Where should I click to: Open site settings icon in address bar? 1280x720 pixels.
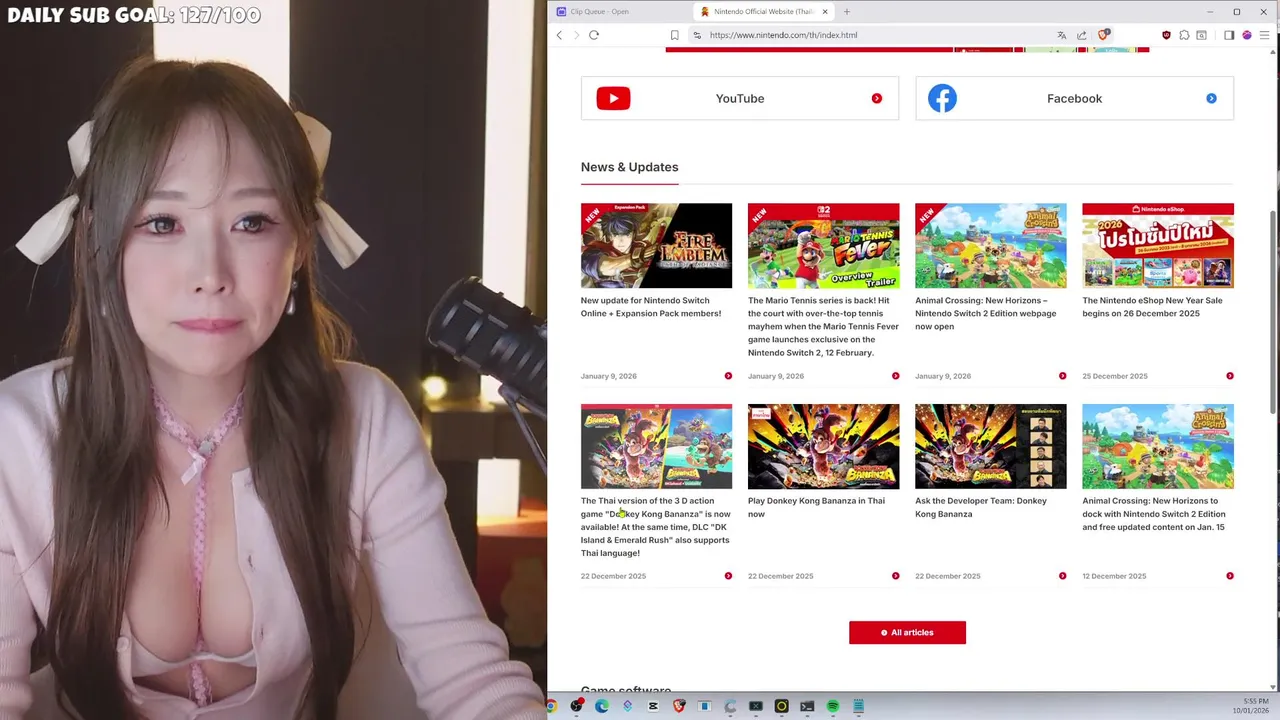(697, 35)
